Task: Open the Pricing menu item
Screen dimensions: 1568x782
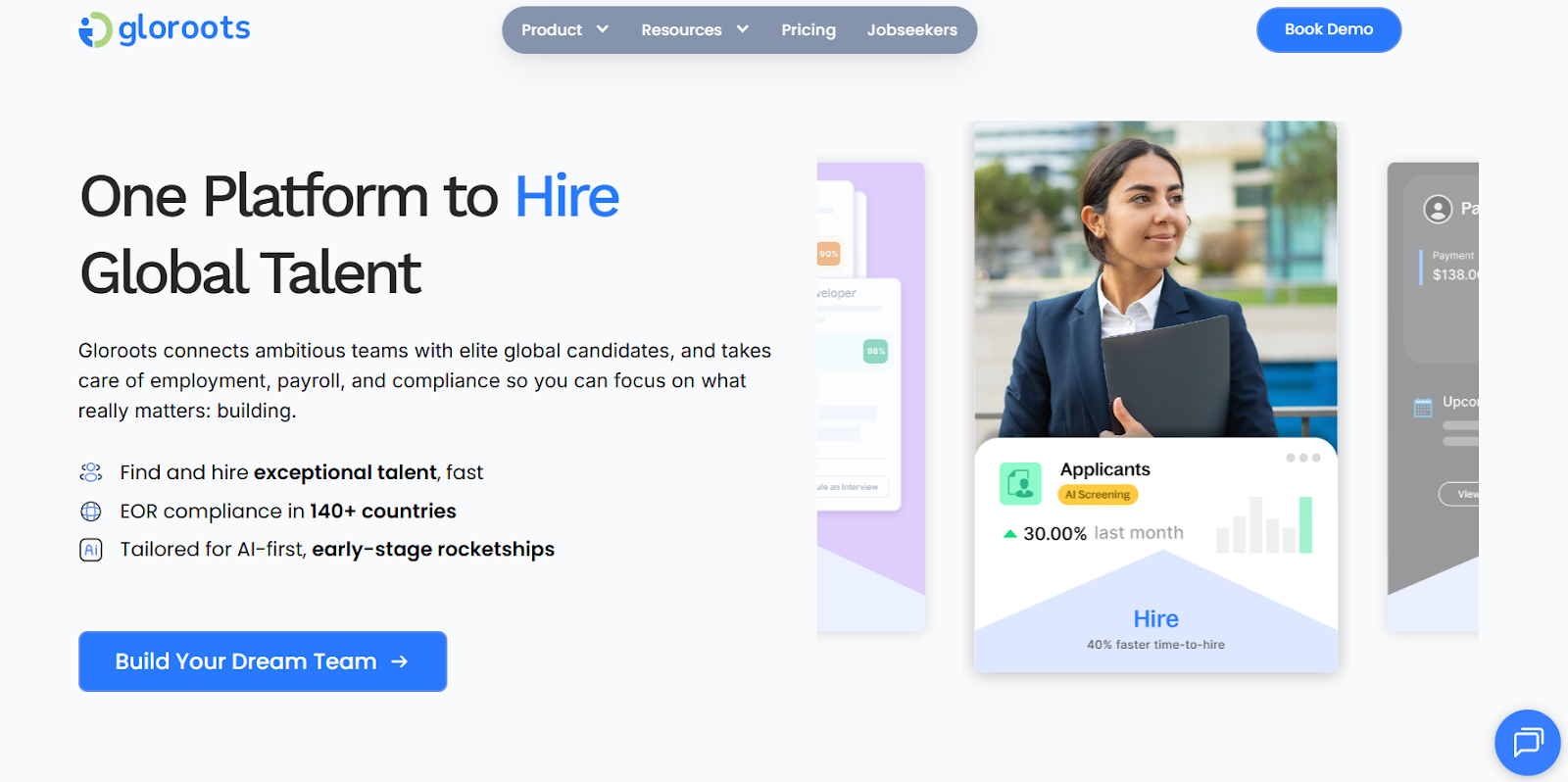Action: point(808,30)
